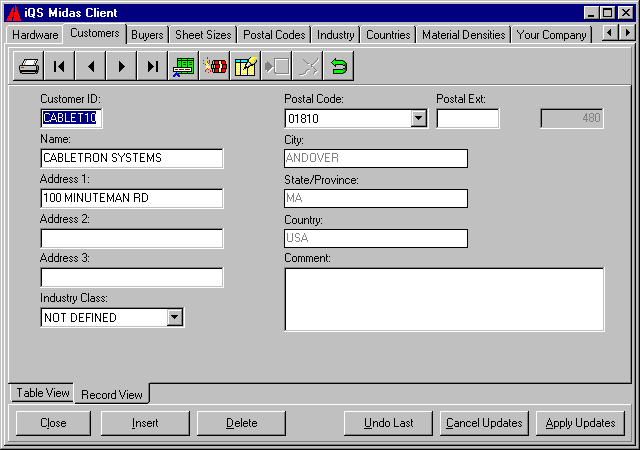Click the Undo Last button
Screen dimensions: 640x450
tap(388, 423)
